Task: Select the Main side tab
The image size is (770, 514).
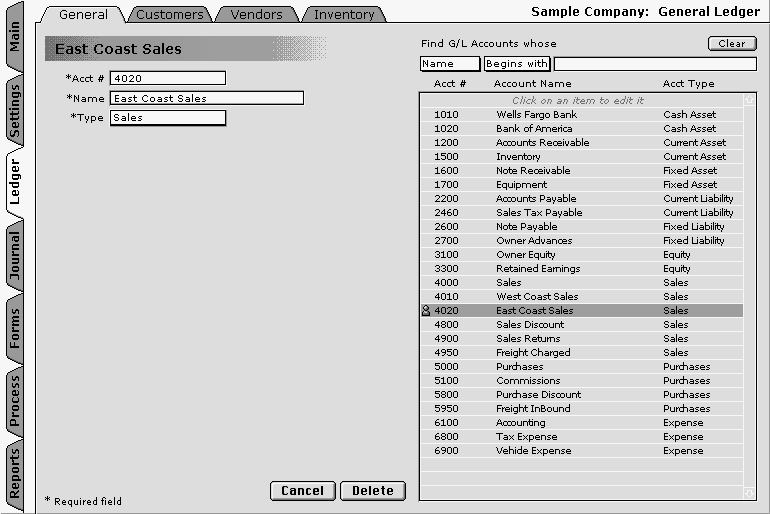Action: click(x=15, y=36)
